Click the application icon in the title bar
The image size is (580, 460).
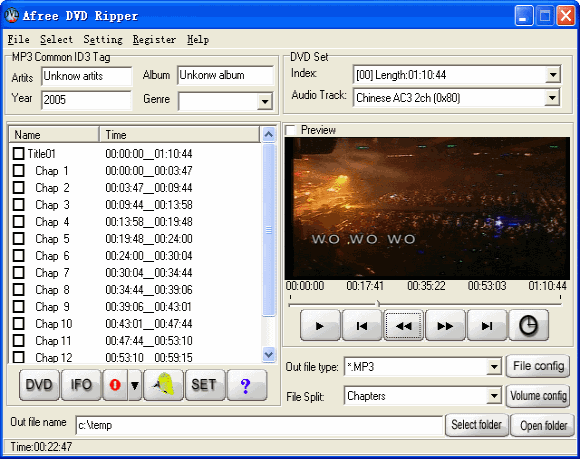coord(11,15)
